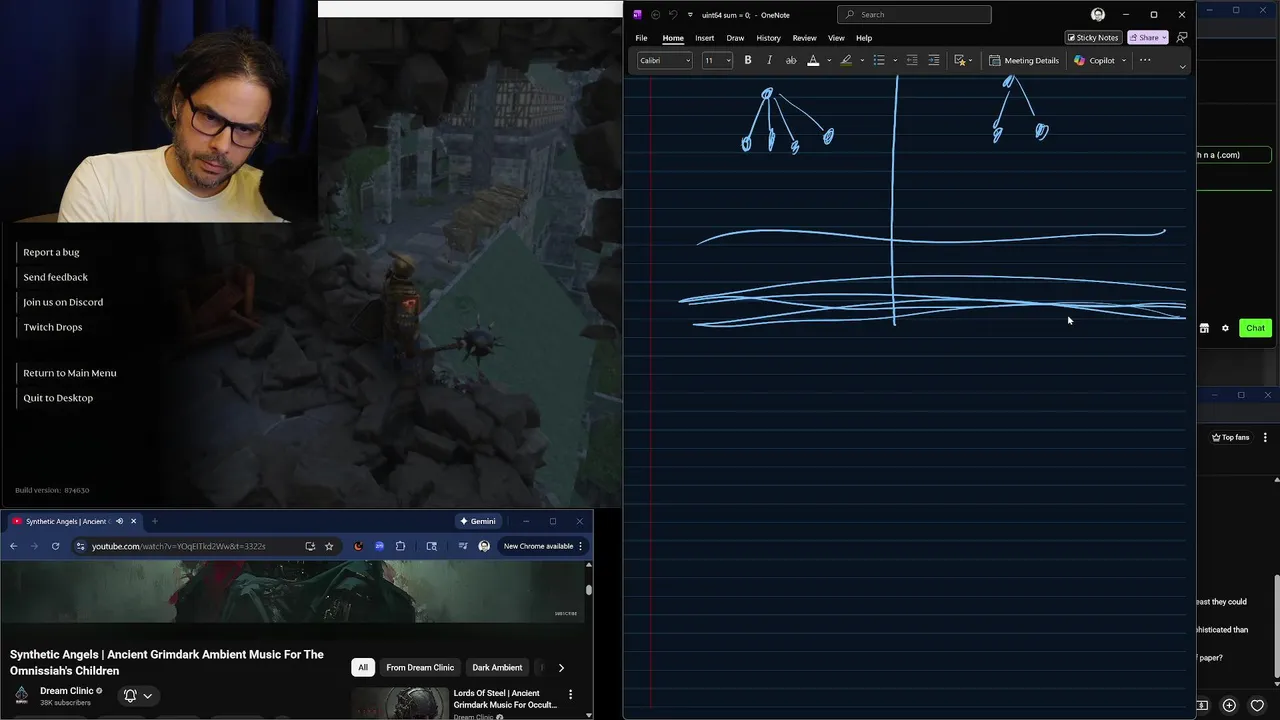This screenshot has width=1280, height=720.
Task: Go back in Chrome
Action: click(x=14, y=546)
